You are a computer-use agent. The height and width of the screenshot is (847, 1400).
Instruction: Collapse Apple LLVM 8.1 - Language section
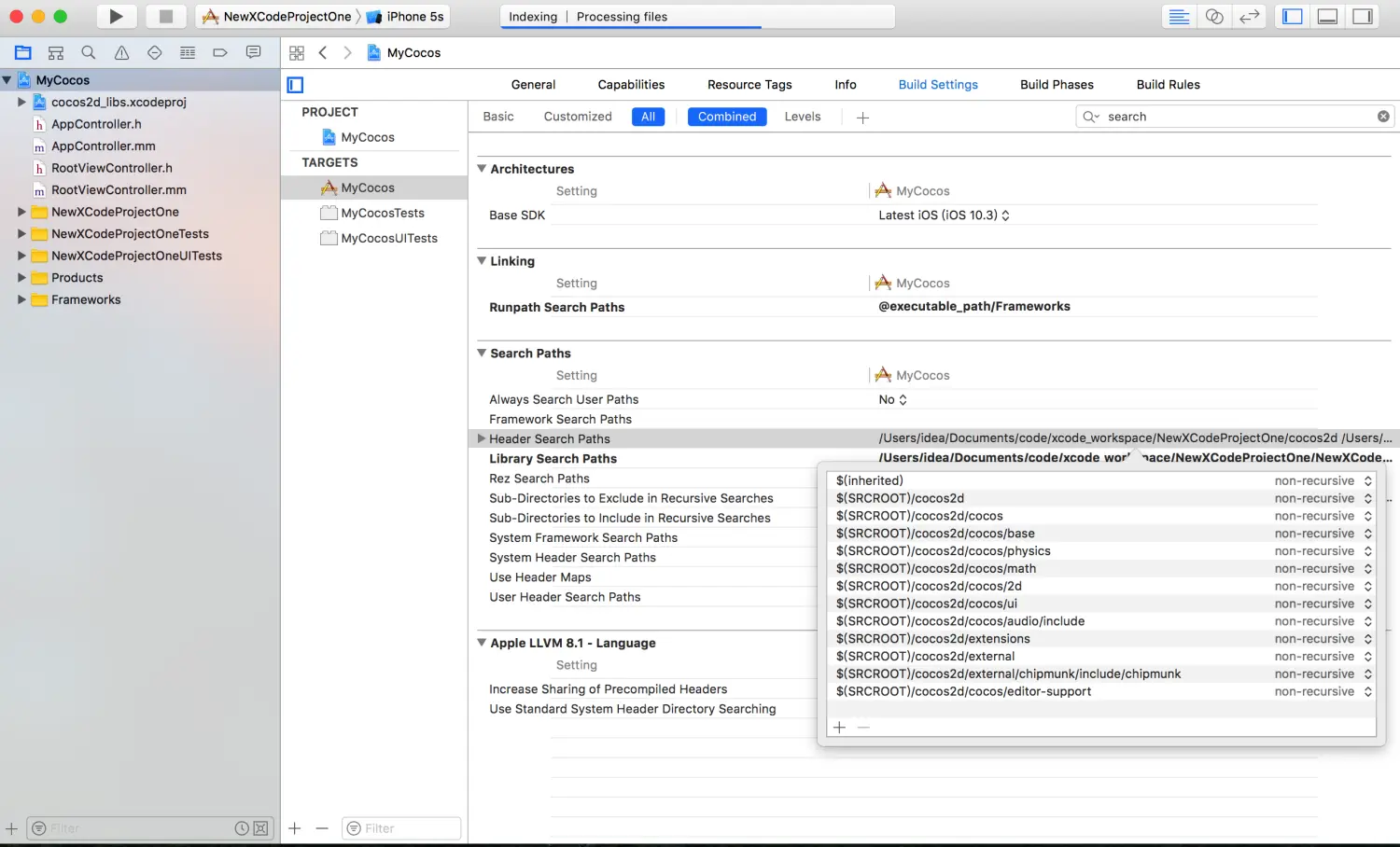482,643
